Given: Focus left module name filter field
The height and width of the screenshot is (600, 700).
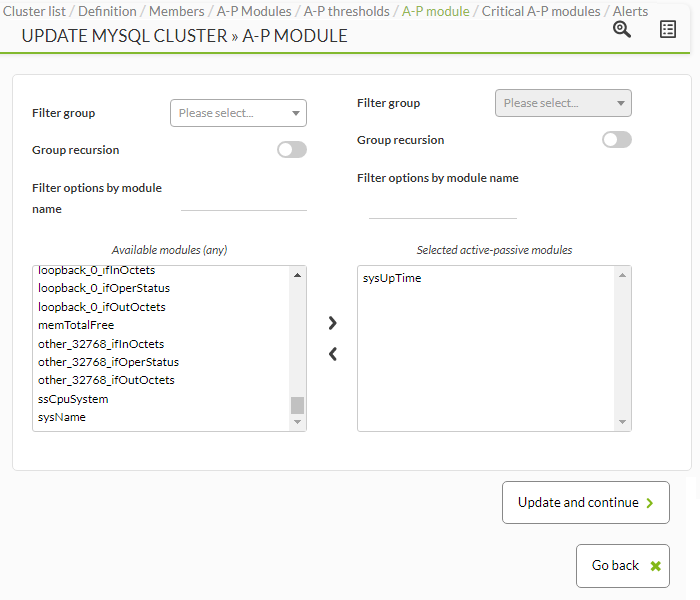Looking at the screenshot, I should click(244, 204).
